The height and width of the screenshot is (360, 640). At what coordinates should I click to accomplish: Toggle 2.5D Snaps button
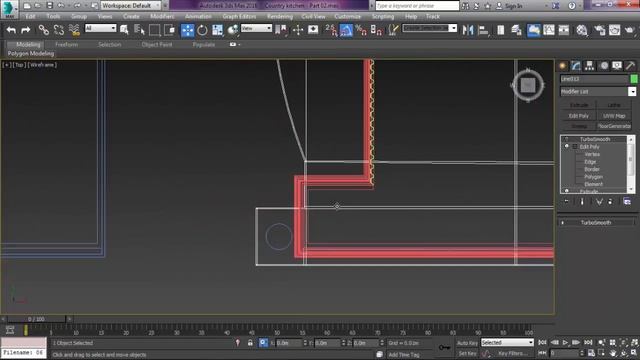click(331, 30)
